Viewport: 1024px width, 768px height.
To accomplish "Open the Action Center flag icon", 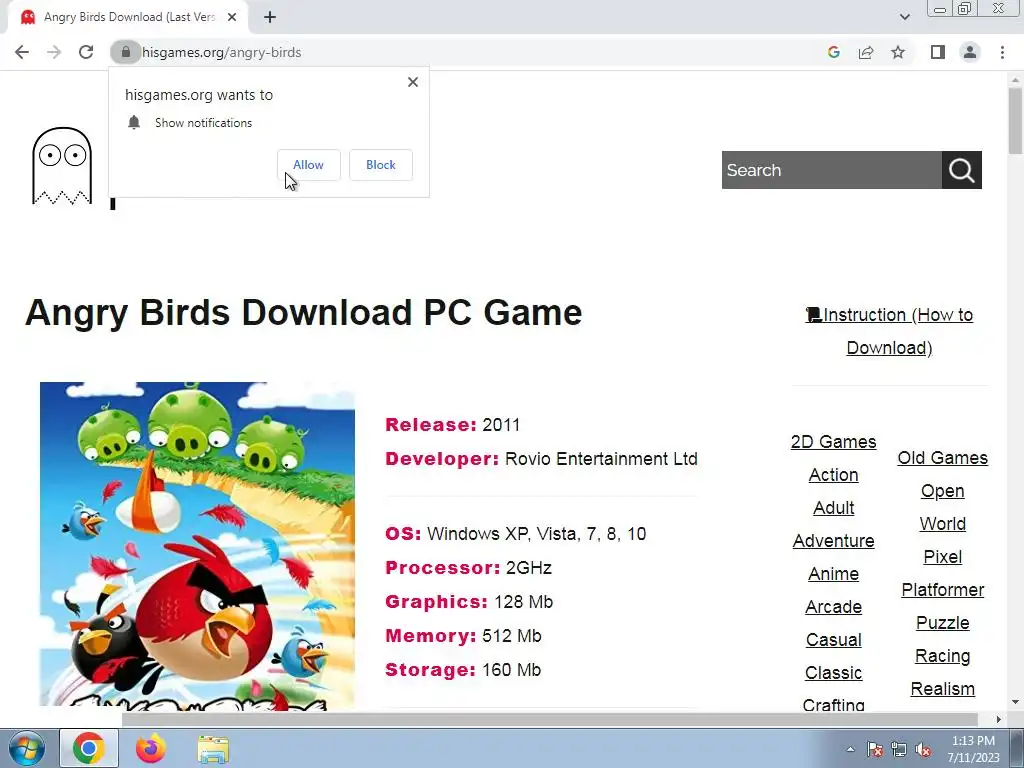I will tap(875, 749).
